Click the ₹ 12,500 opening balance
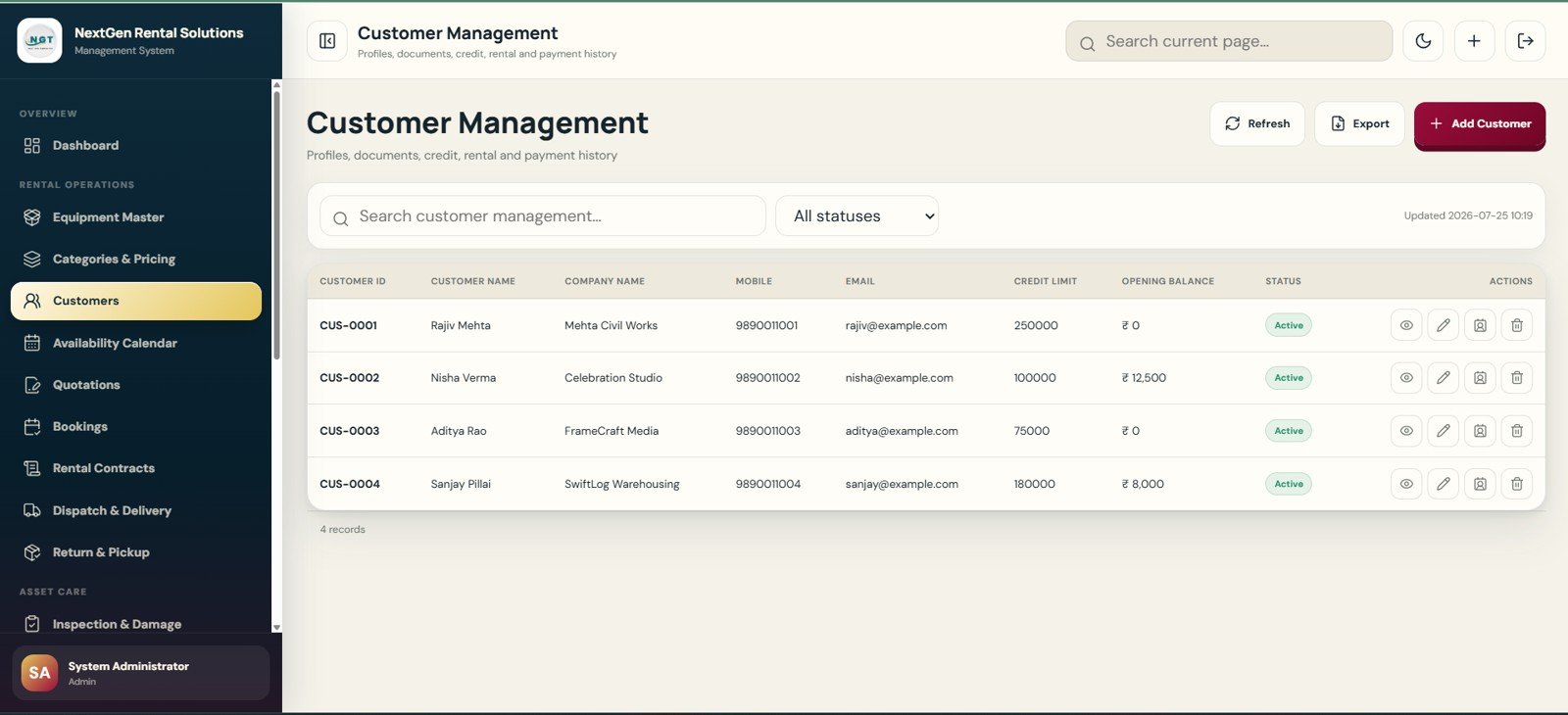Viewport: 1568px width, 715px height. coord(1144,378)
